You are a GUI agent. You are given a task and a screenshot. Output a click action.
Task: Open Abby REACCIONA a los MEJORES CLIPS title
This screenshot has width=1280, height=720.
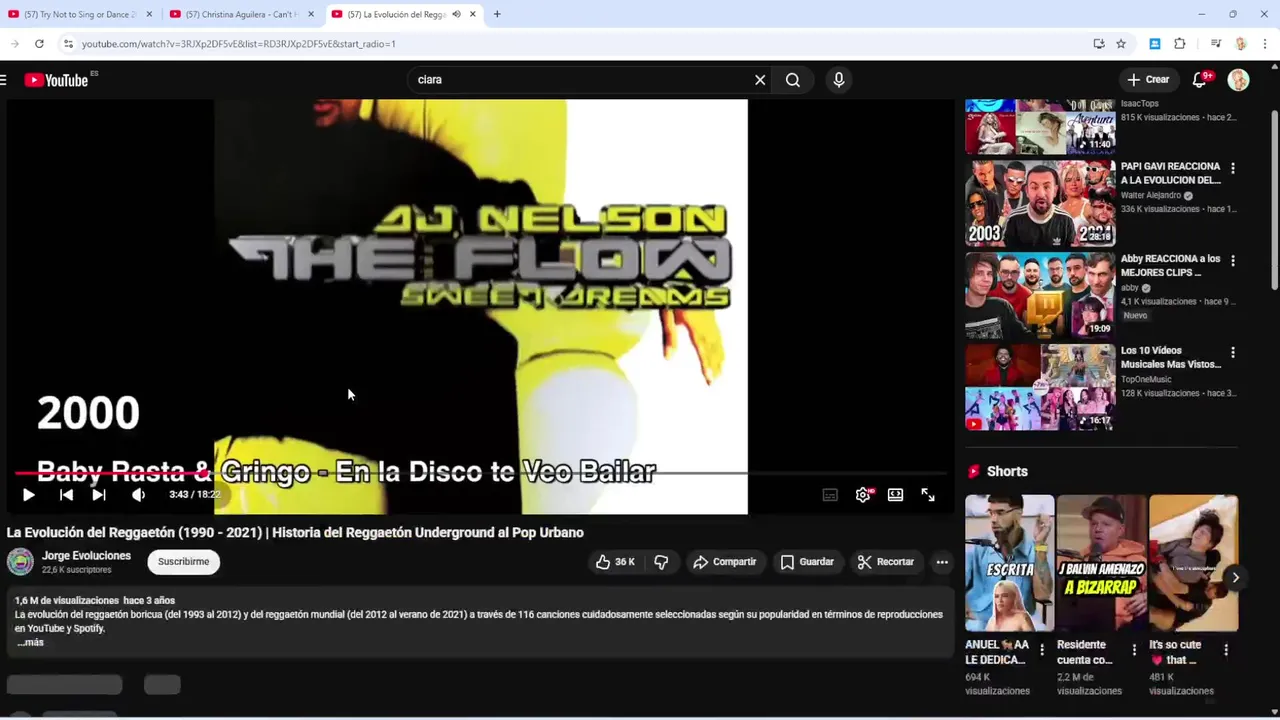(1171, 265)
